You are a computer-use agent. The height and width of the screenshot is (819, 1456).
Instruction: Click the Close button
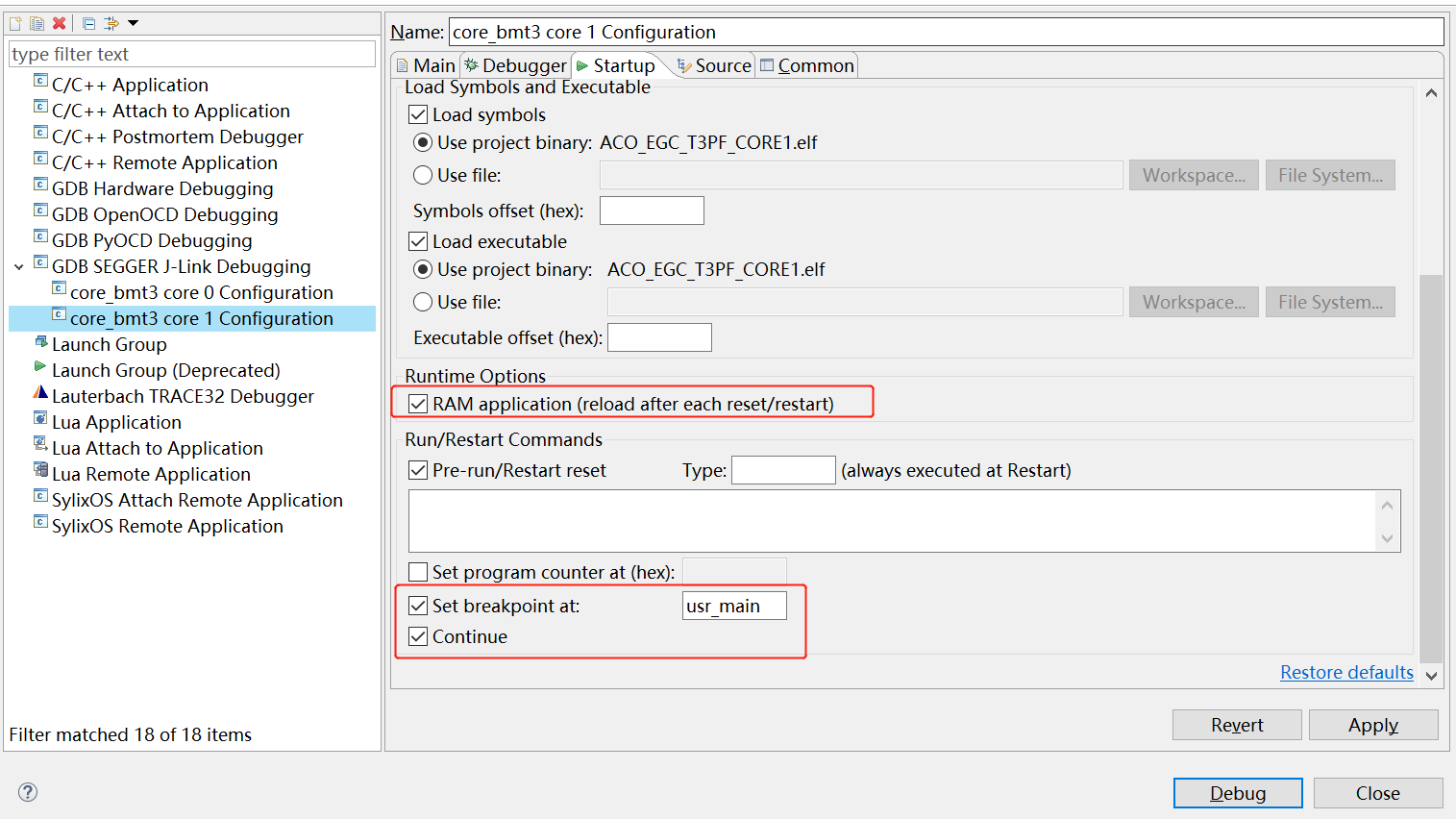[1378, 793]
